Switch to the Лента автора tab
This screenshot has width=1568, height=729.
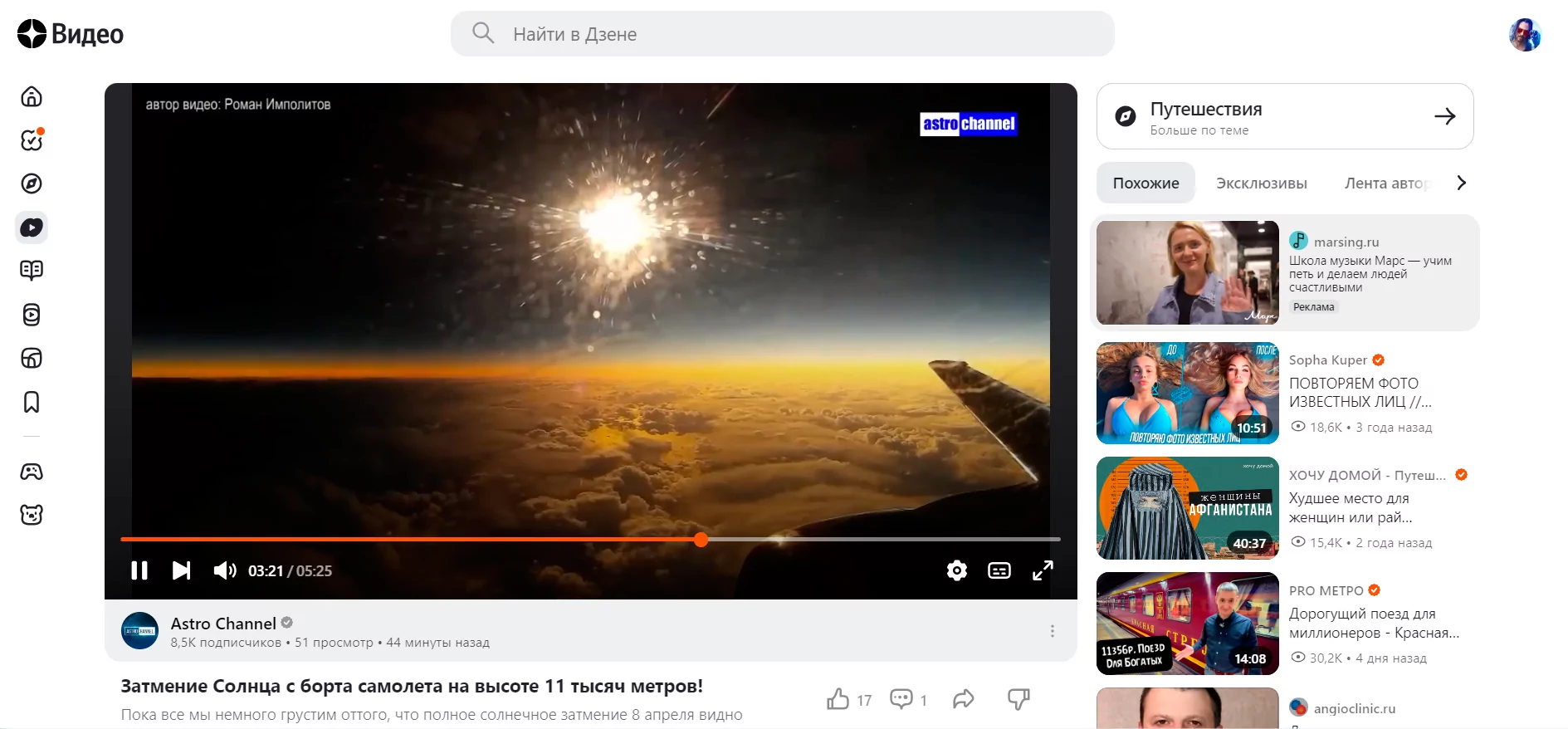coord(1386,183)
